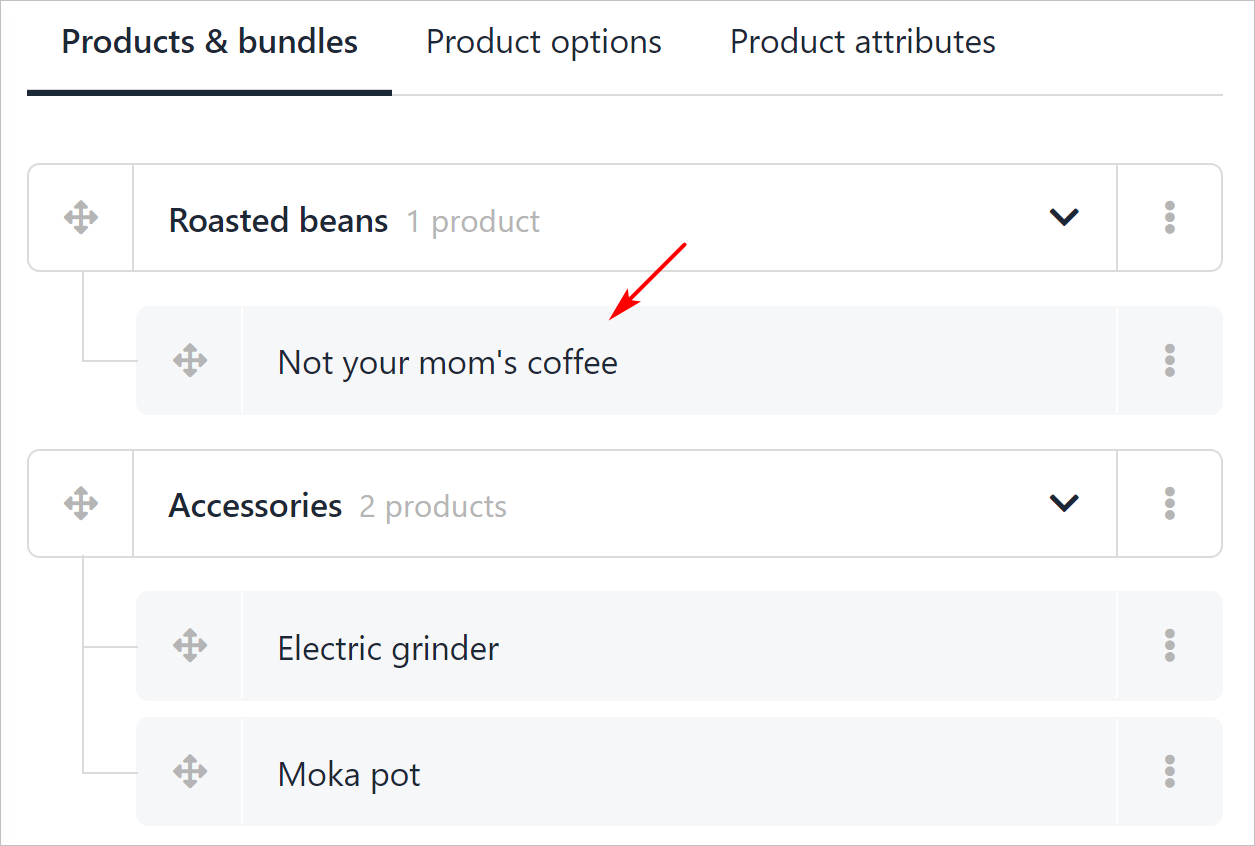Open the three-dot menu for Electric grinder
Image resolution: width=1255 pixels, height=846 pixels.
pyautogui.click(x=1169, y=646)
